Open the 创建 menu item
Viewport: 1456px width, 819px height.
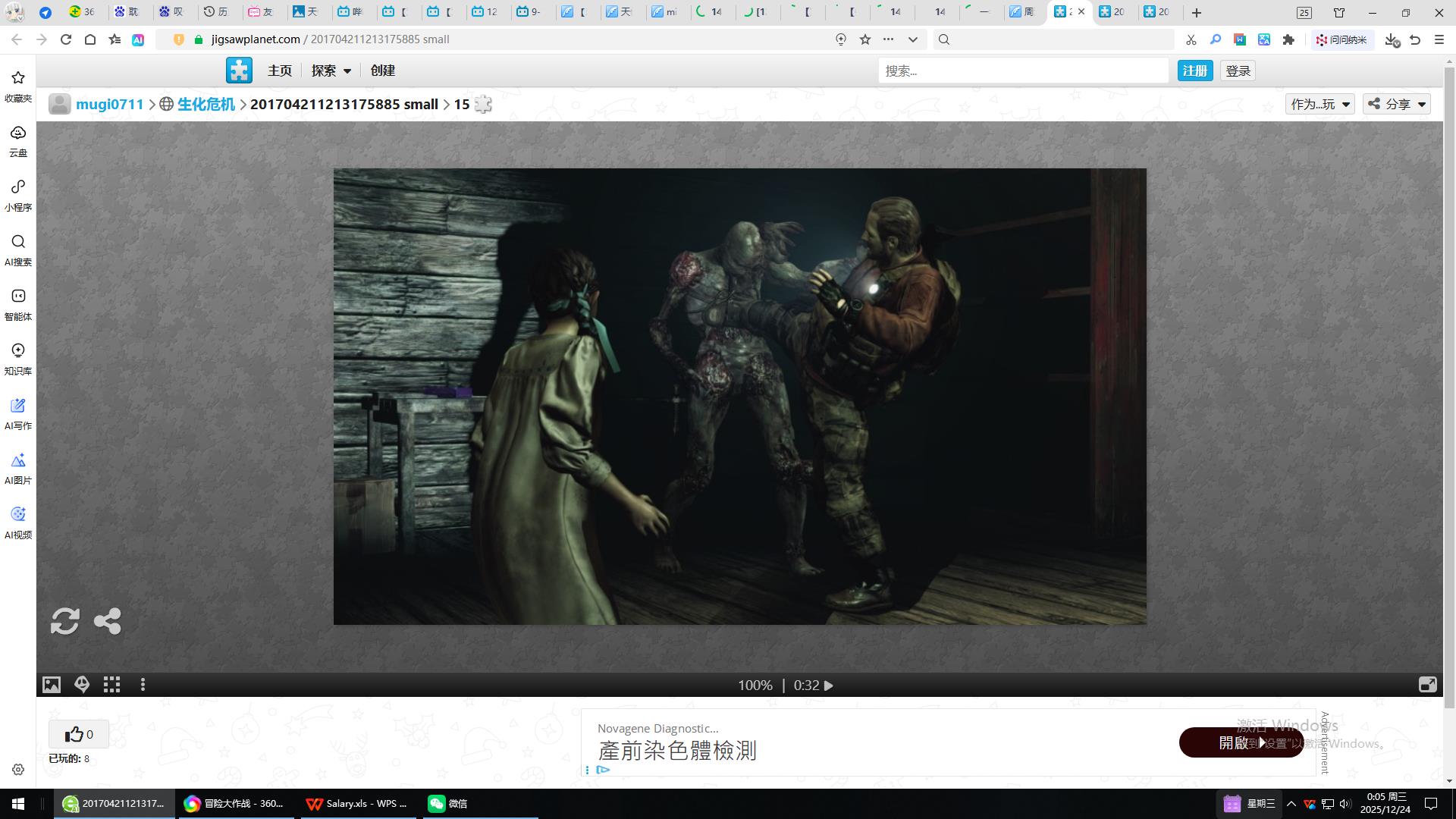(382, 71)
